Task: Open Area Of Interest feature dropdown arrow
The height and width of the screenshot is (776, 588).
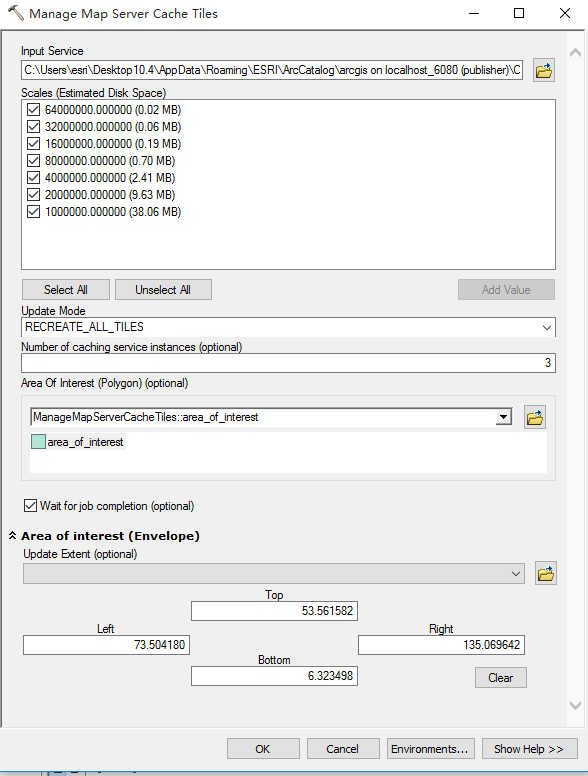Action: 503,417
